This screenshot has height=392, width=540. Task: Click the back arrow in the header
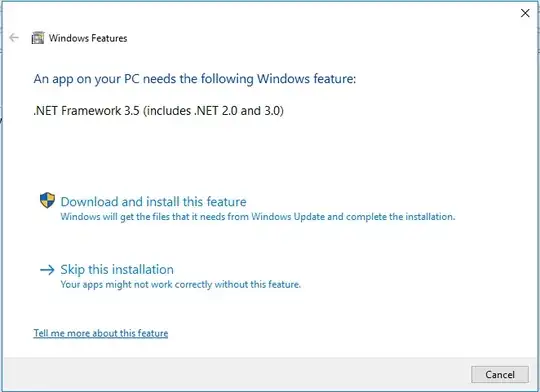coord(14,38)
